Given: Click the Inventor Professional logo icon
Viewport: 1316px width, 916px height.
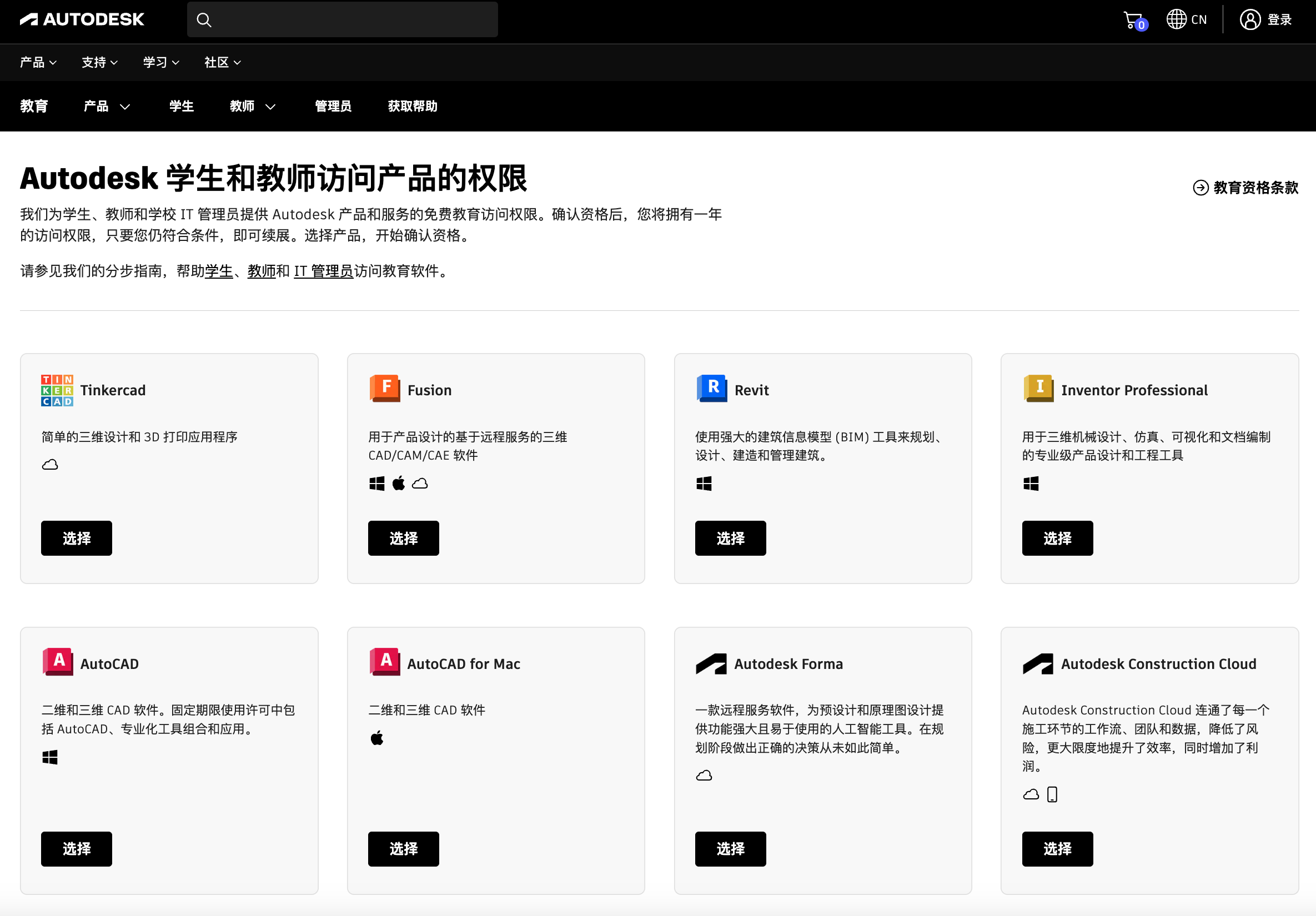Looking at the screenshot, I should (x=1038, y=389).
